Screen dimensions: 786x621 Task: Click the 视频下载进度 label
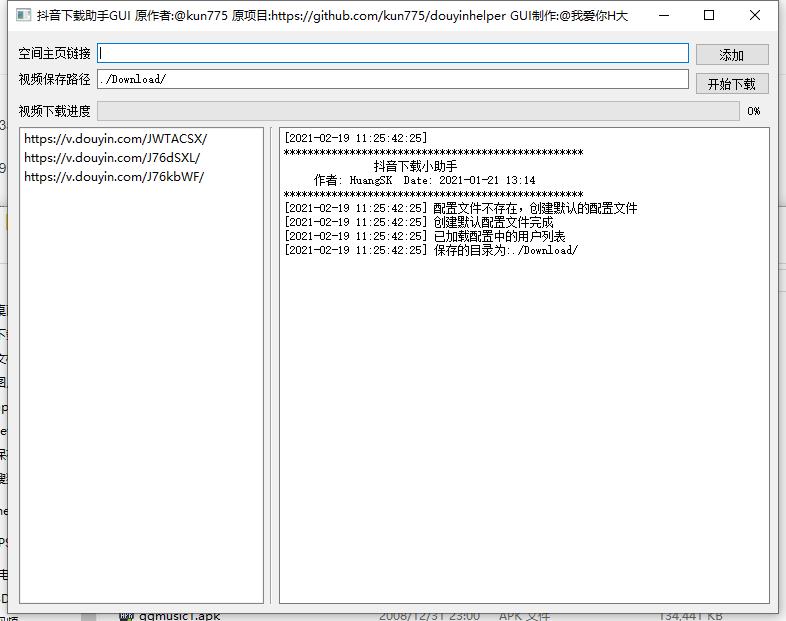tap(54, 111)
